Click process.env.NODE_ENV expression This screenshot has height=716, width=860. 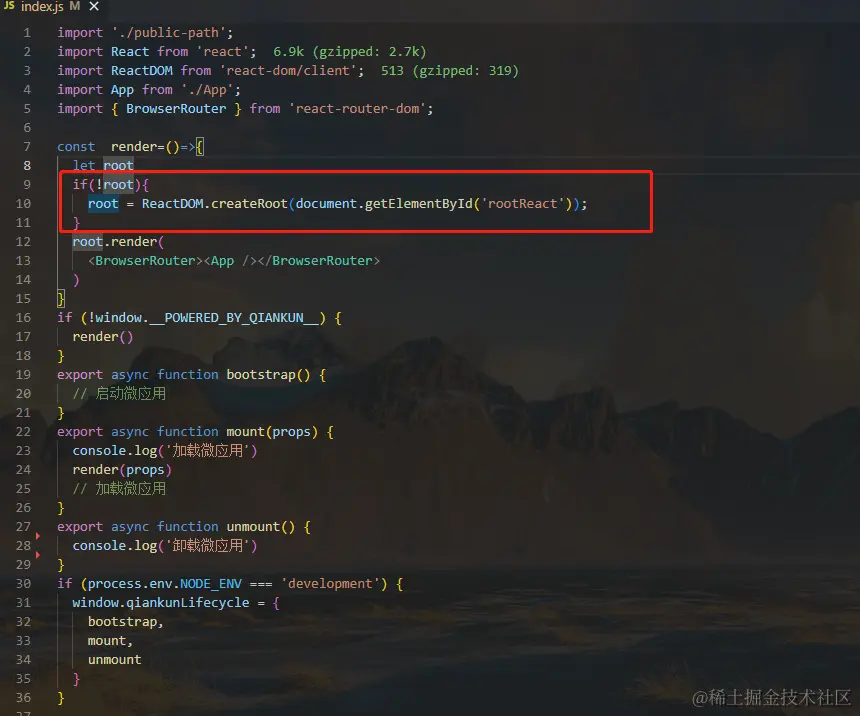click(165, 584)
